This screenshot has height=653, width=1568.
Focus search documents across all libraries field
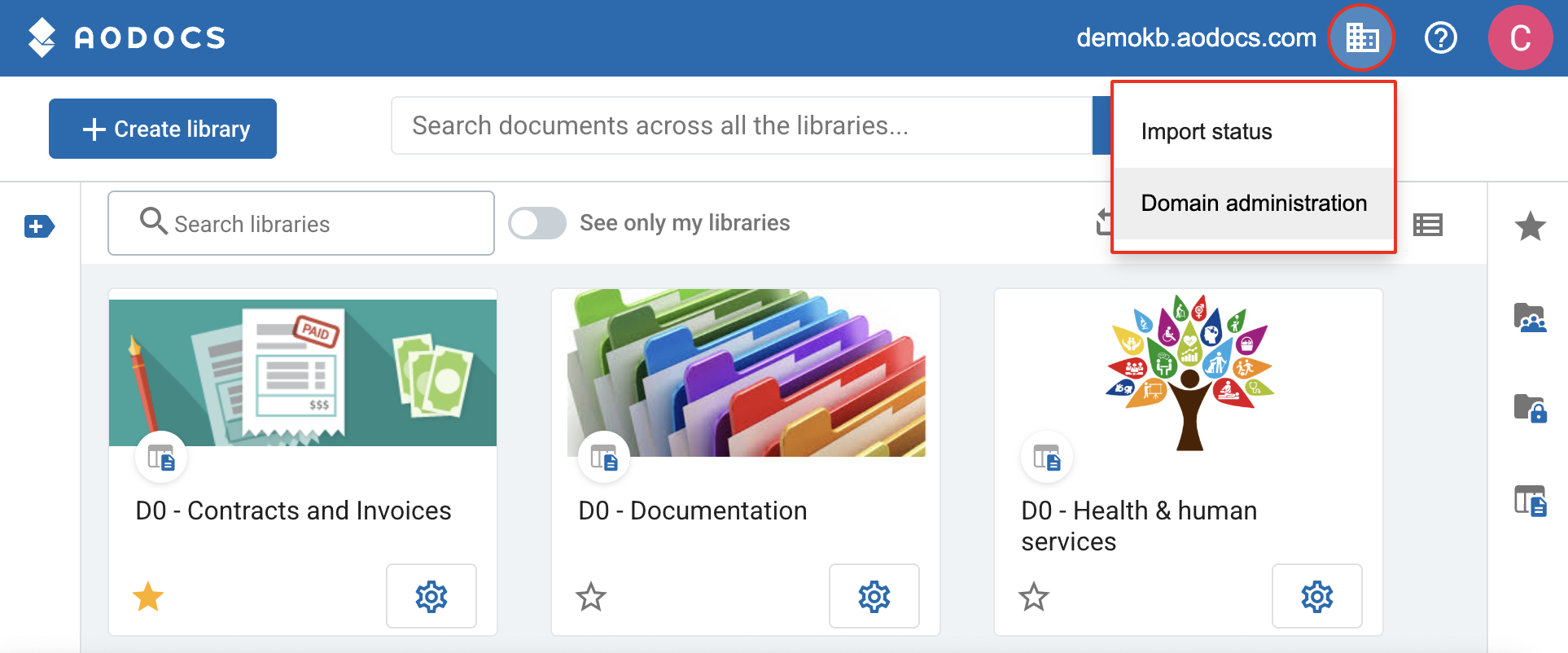[741, 125]
